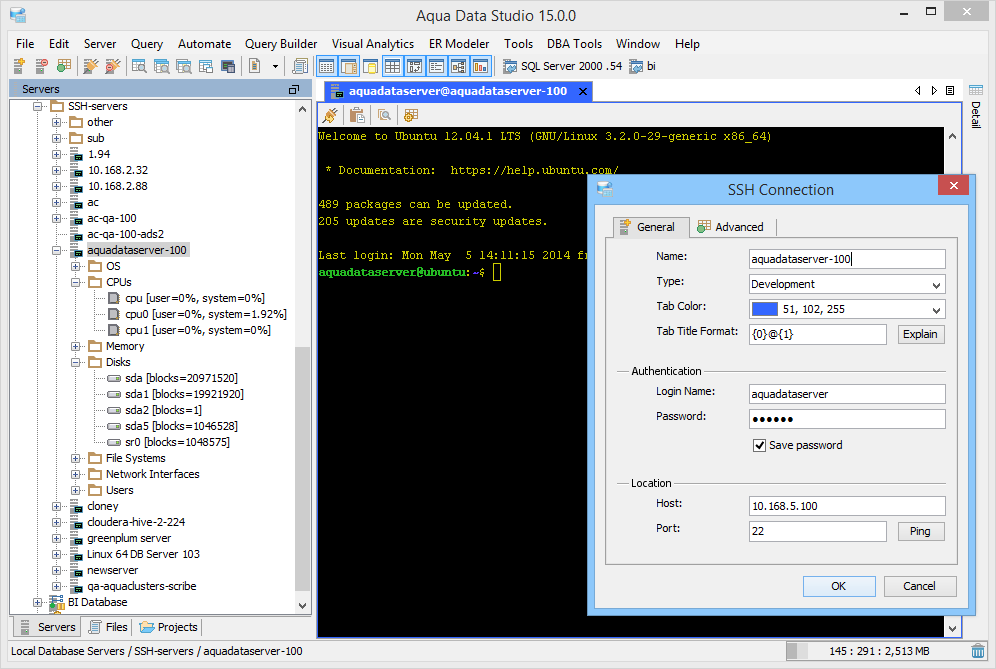Click the Host input field
Viewport: 996px width, 669px height.
coord(847,506)
